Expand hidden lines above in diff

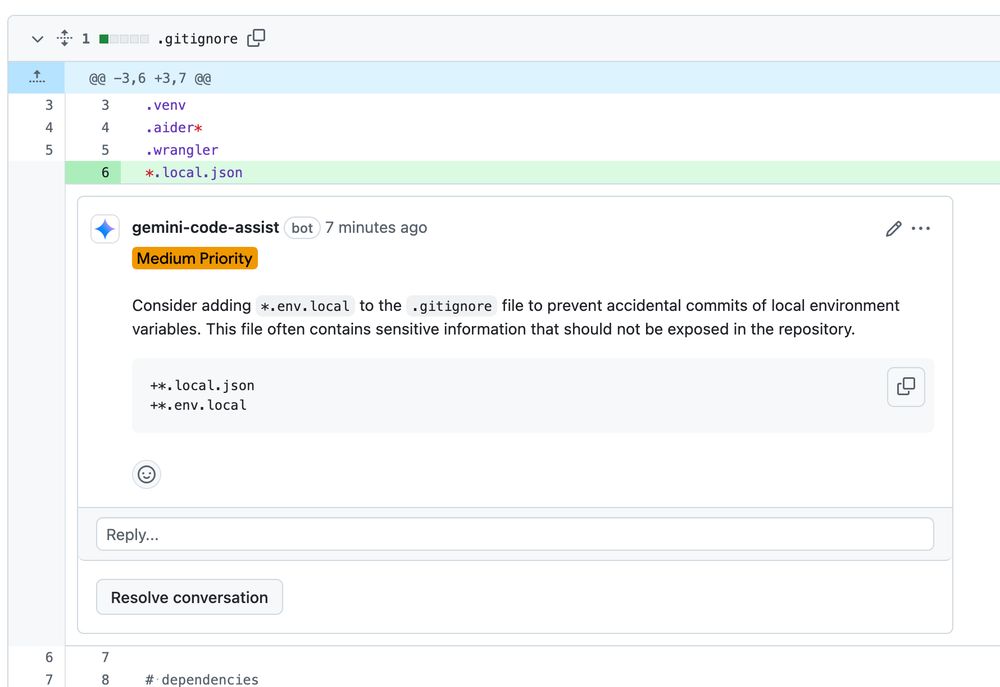(37, 78)
